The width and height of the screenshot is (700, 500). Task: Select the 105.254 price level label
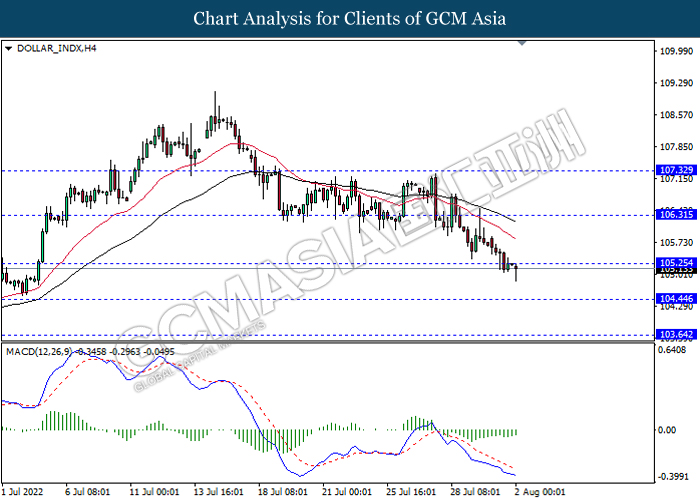(676, 262)
